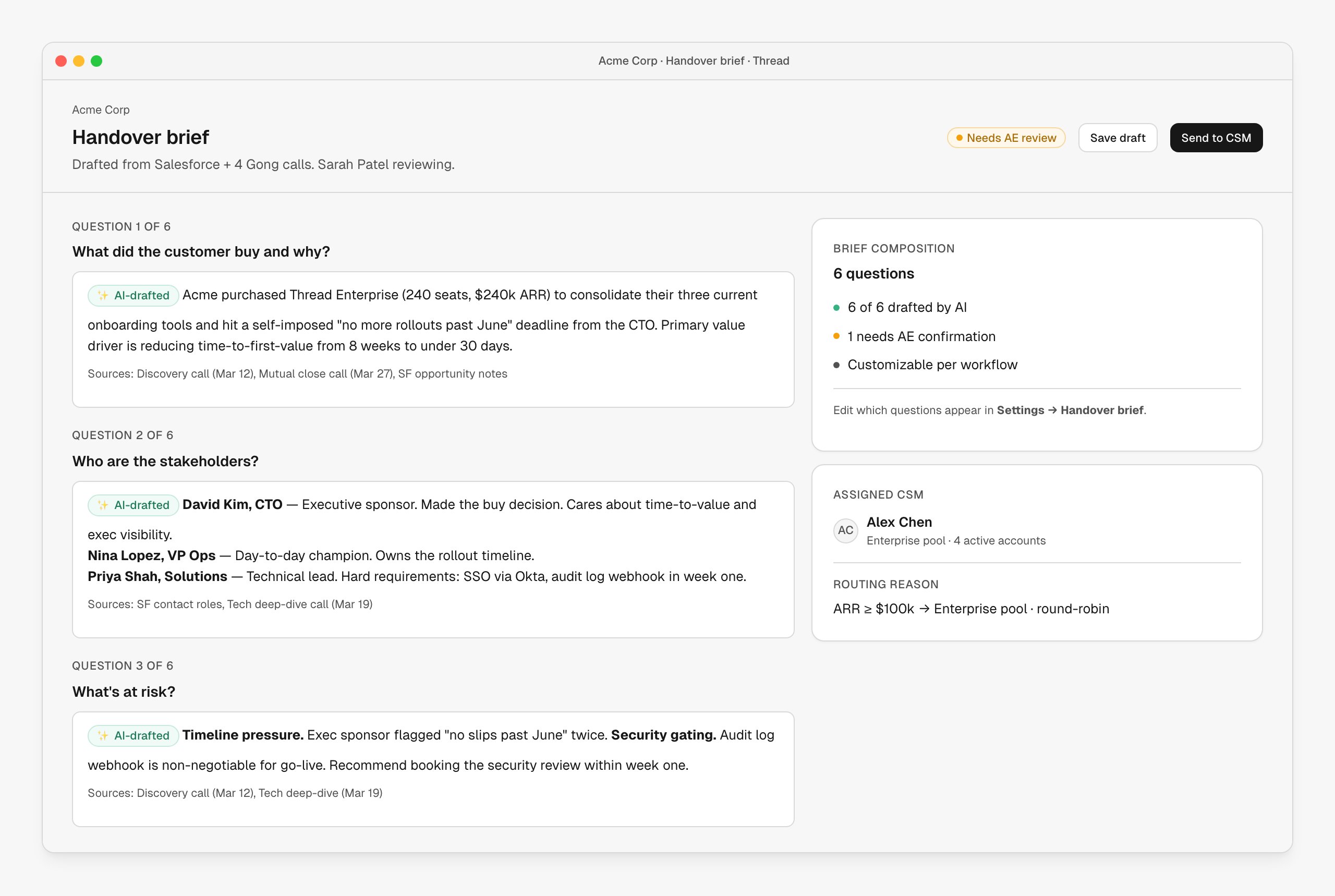1335x896 pixels.
Task: Click the name Nina Lopez, VP Ops
Action: pos(151,555)
